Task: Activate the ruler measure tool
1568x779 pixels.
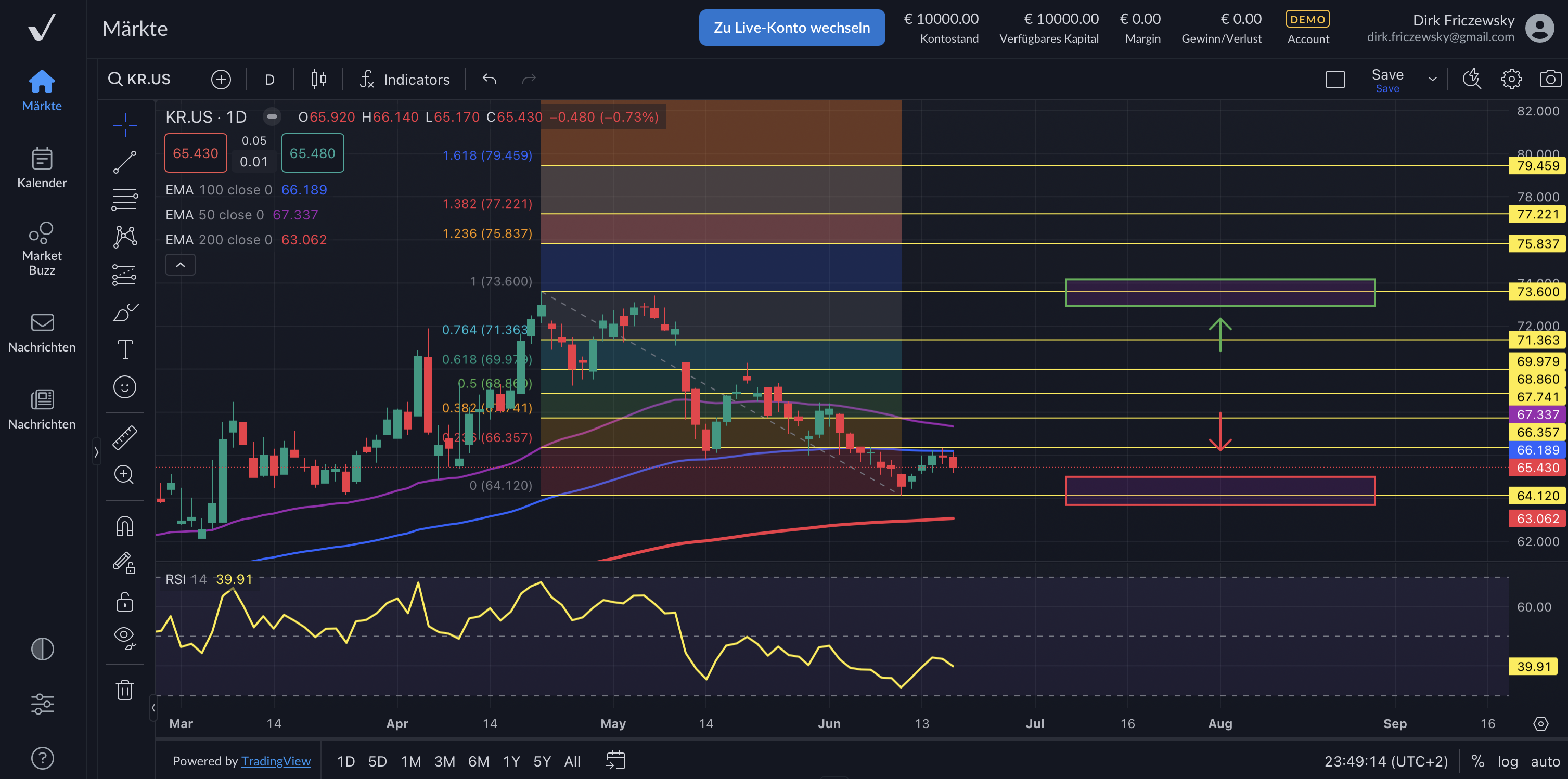Action: click(x=125, y=437)
